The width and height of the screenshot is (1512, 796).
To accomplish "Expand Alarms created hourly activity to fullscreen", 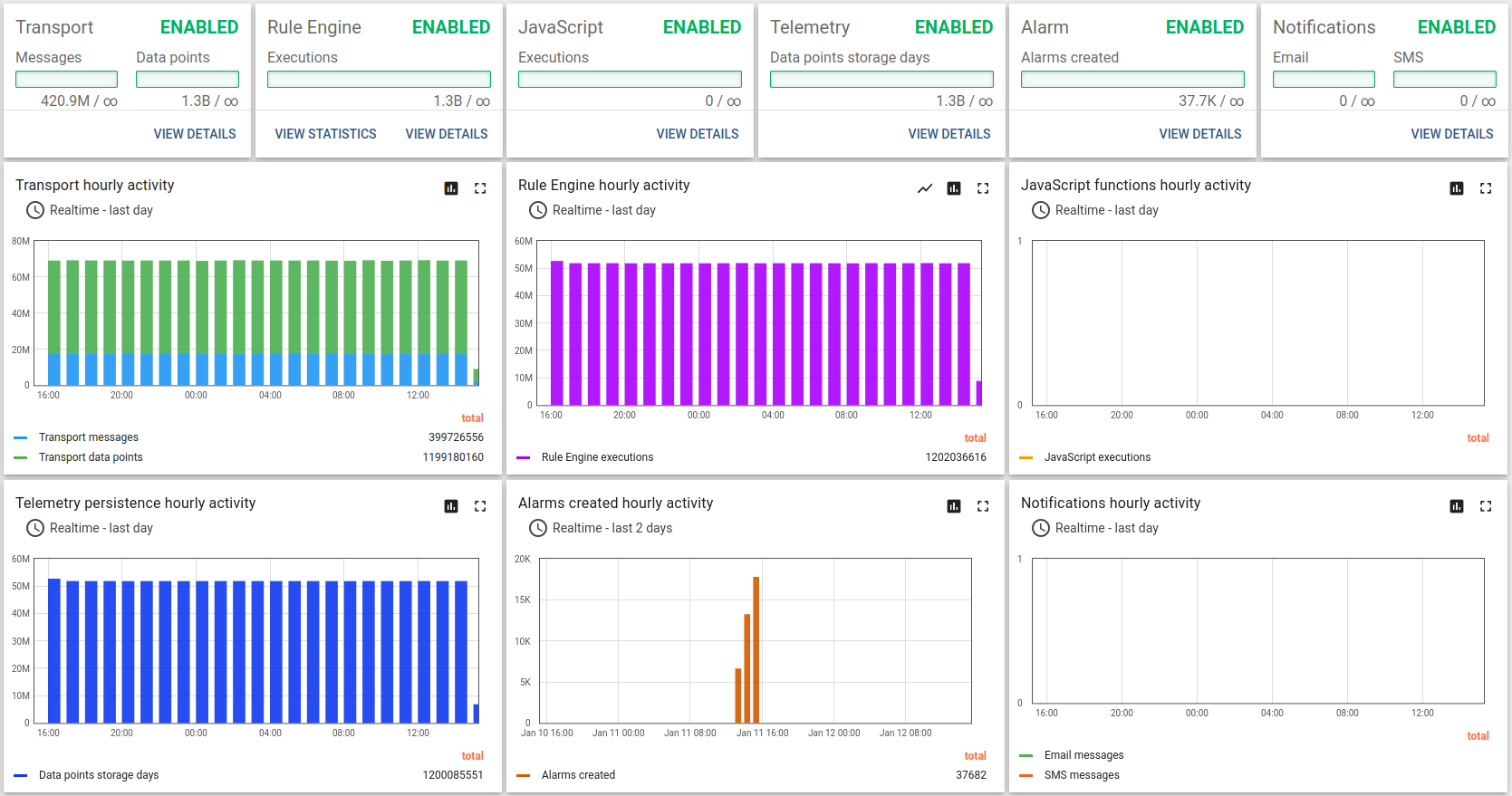I will [x=983, y=506].
